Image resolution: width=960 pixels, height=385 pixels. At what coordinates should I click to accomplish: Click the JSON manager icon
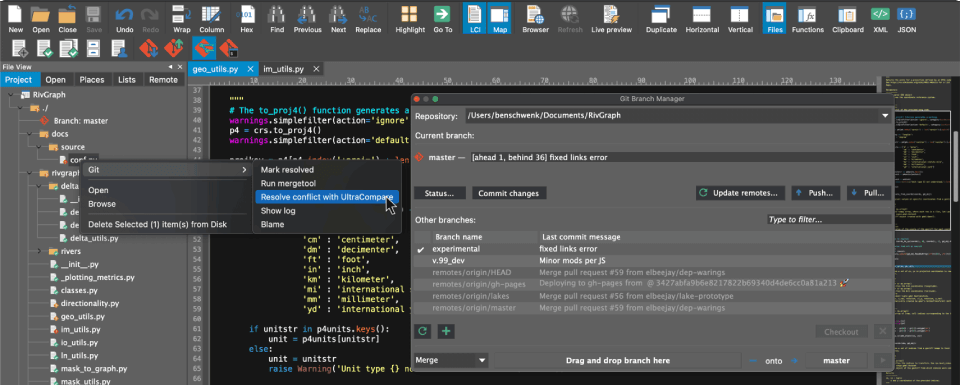click(906, 19)
